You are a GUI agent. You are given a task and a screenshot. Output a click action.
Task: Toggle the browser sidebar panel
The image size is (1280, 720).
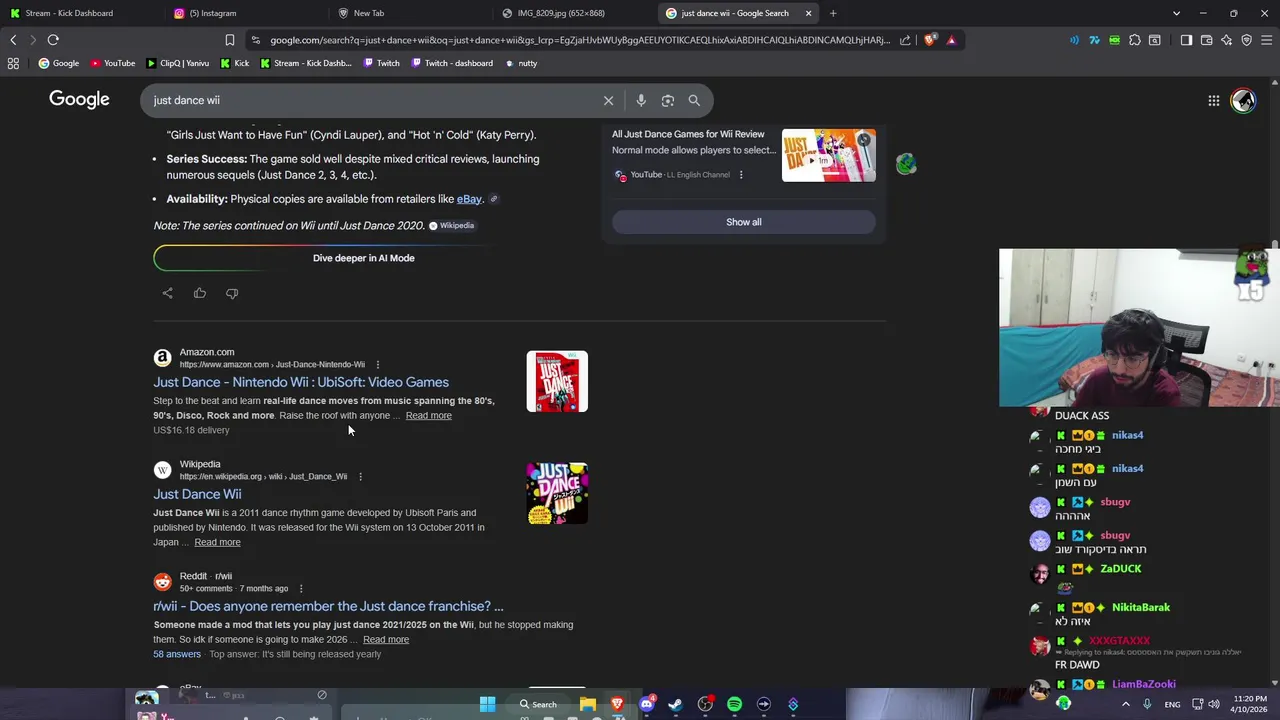[1186, 40]
